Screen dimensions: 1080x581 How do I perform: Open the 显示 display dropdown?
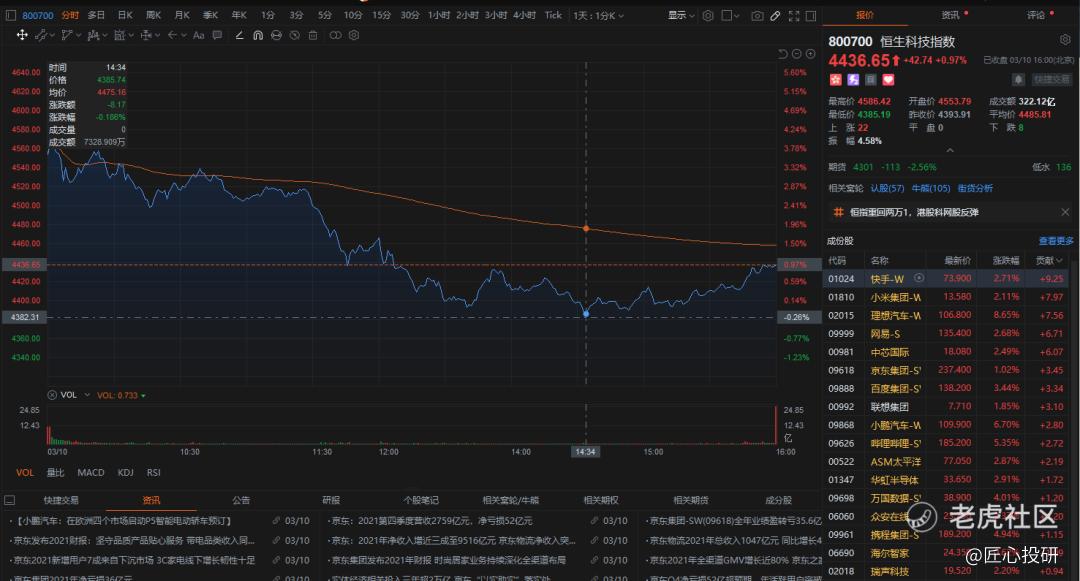click(x=681, y=15)
